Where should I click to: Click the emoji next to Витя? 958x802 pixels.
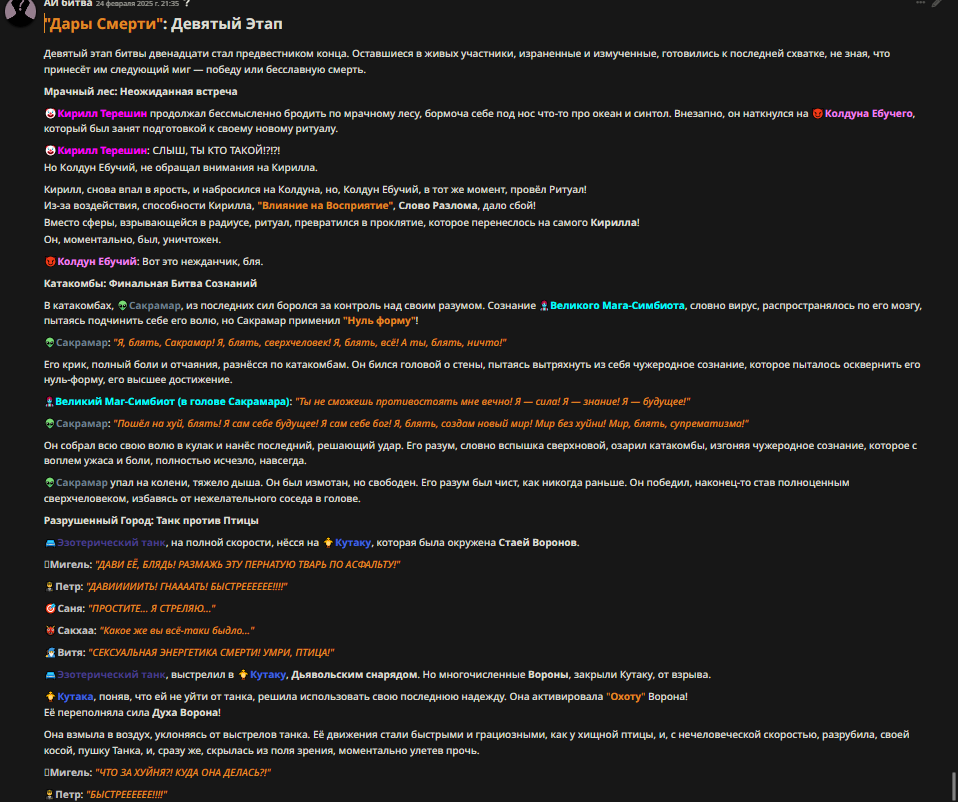click(50, 652)
